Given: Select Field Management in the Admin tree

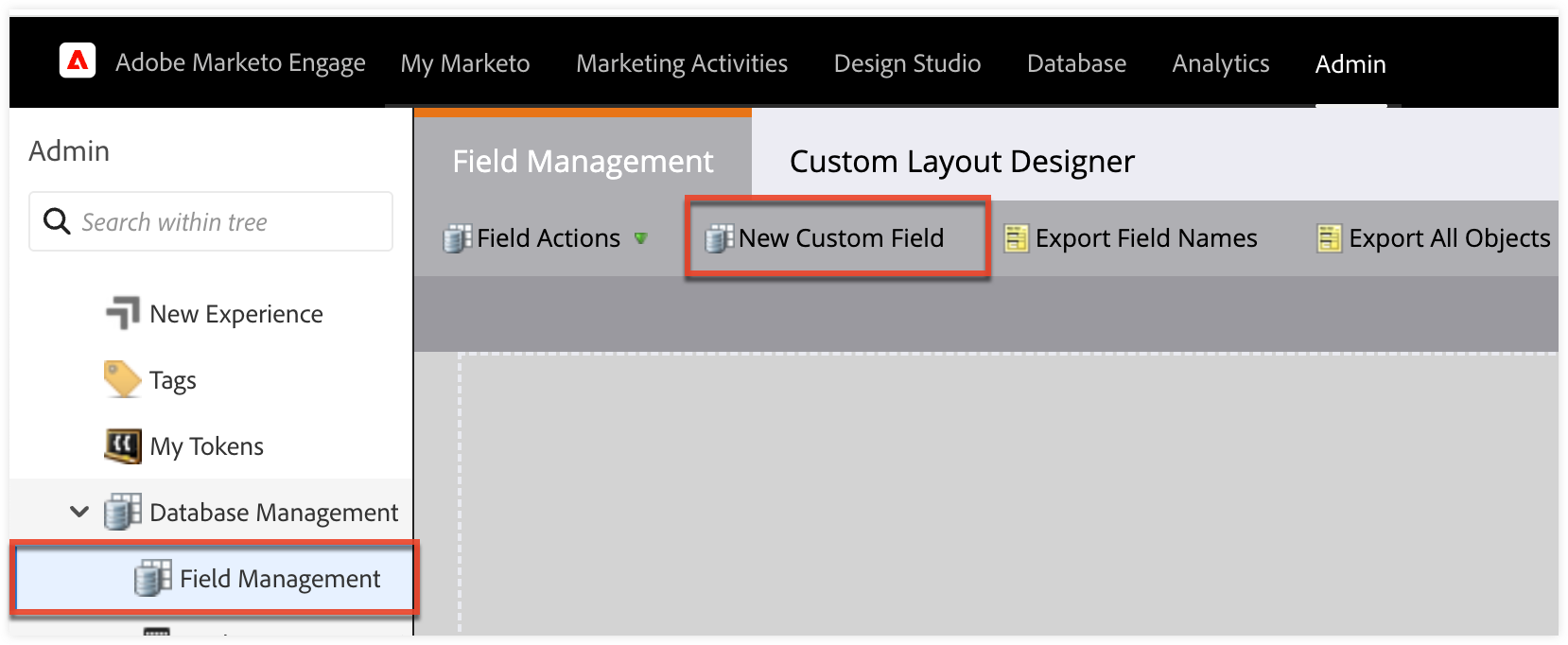Looking at the screenshot, I should click(279, 578).
